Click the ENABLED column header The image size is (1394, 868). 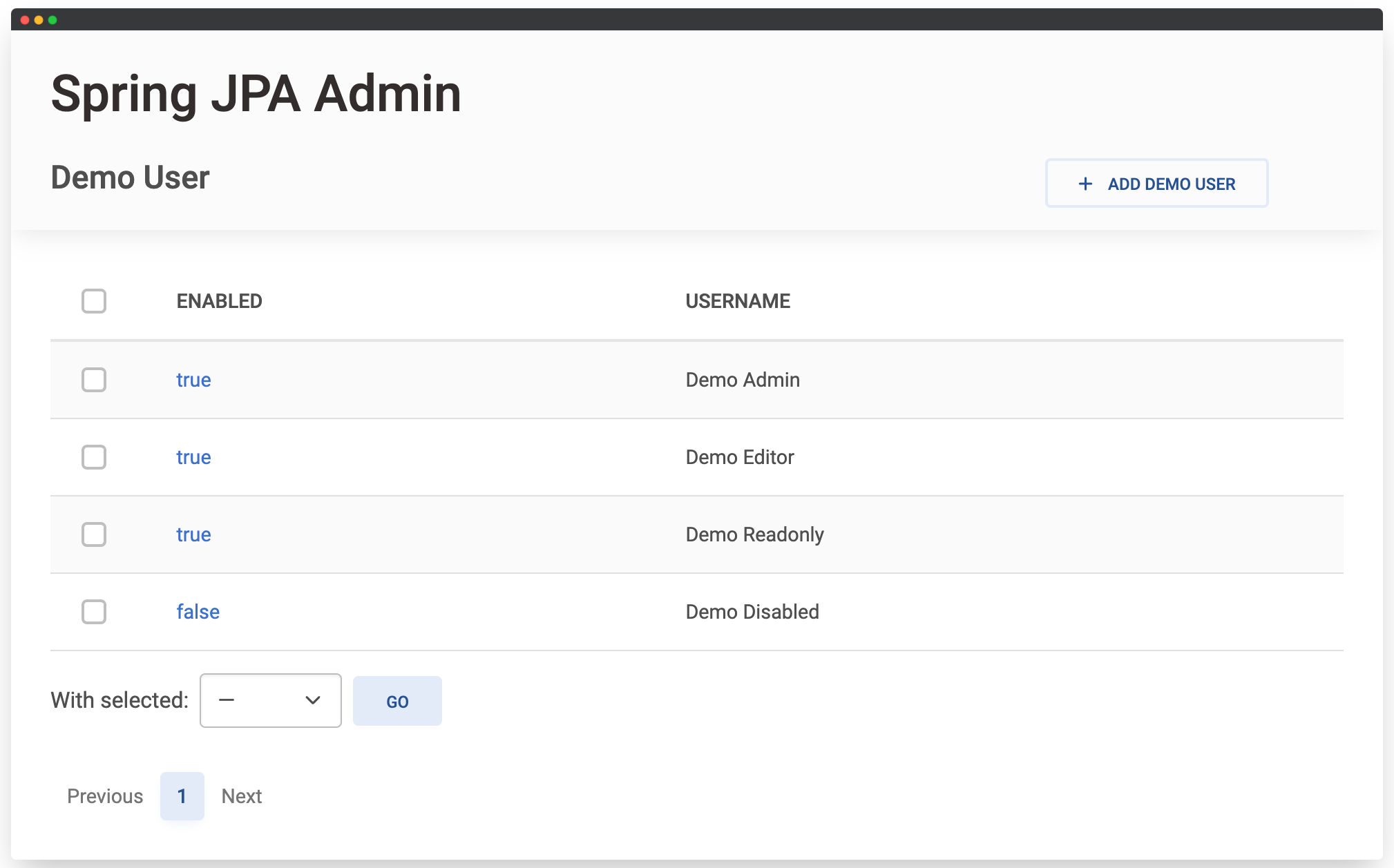tap(220, 301)
